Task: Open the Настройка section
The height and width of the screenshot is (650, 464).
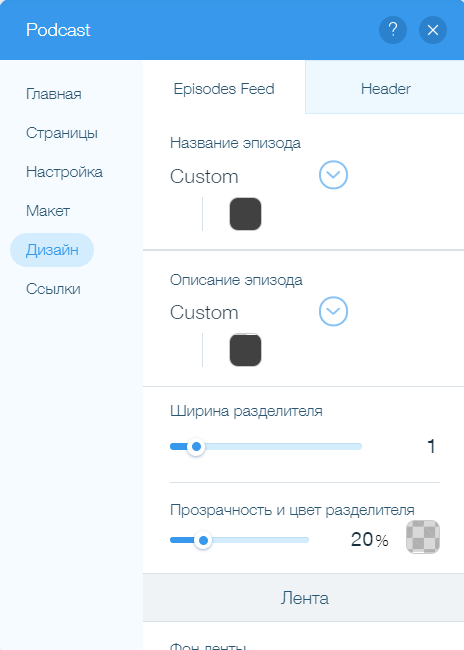Action: [x=64, y=172]
